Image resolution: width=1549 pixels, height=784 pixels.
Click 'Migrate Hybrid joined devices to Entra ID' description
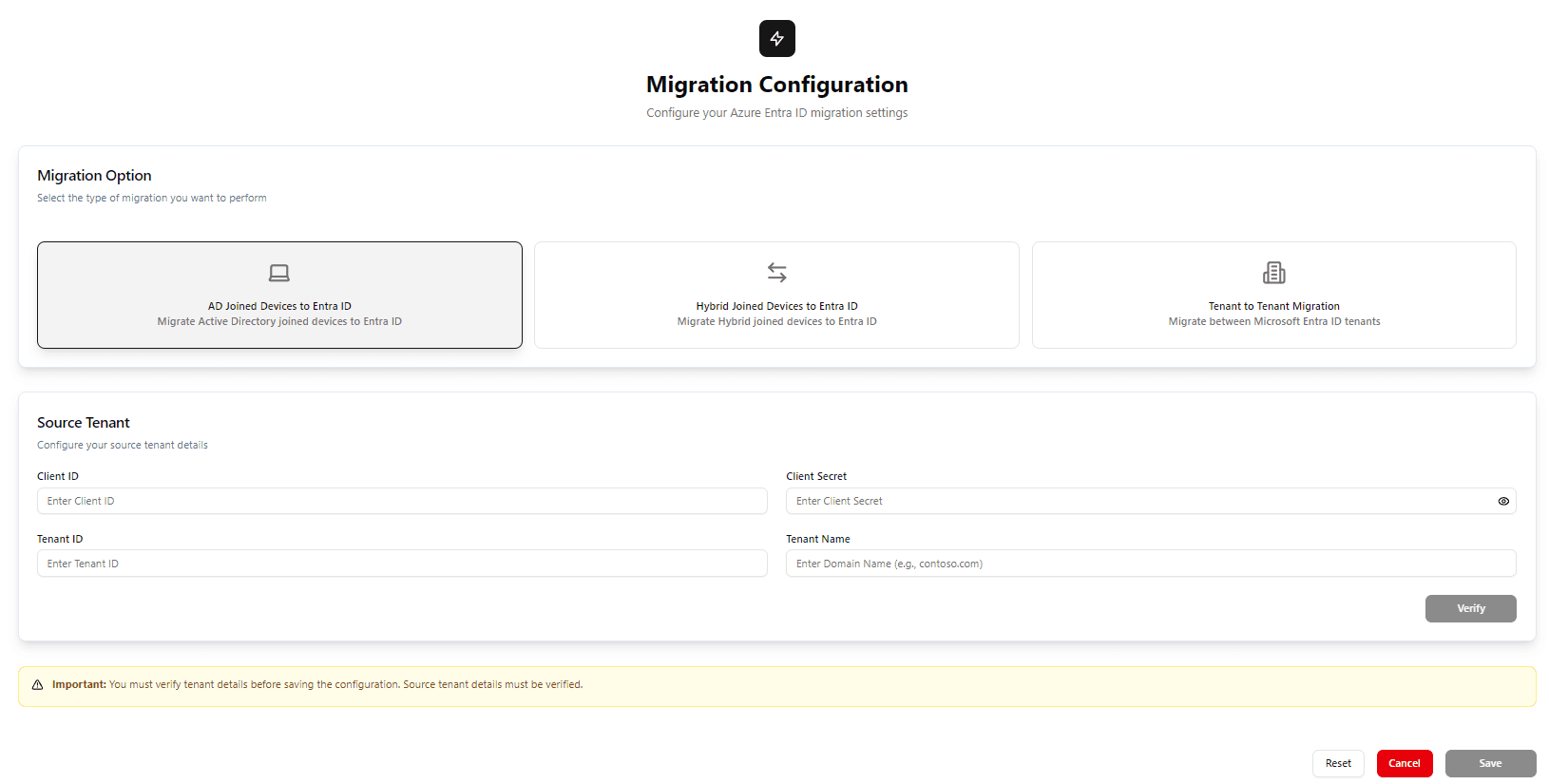click(776, 321)
